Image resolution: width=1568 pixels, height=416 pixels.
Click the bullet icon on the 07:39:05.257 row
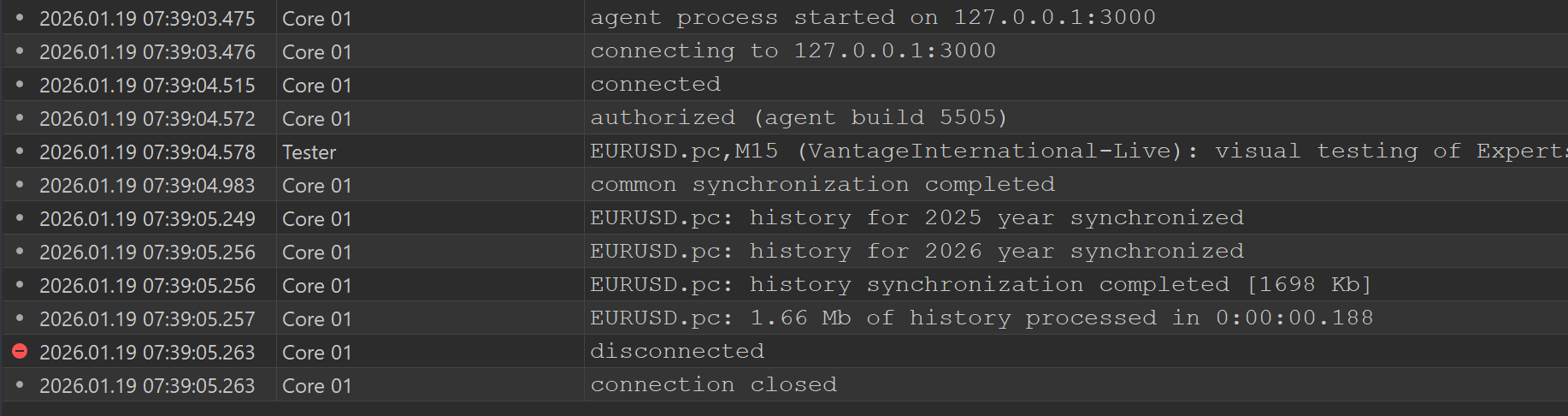coord(20,318)
